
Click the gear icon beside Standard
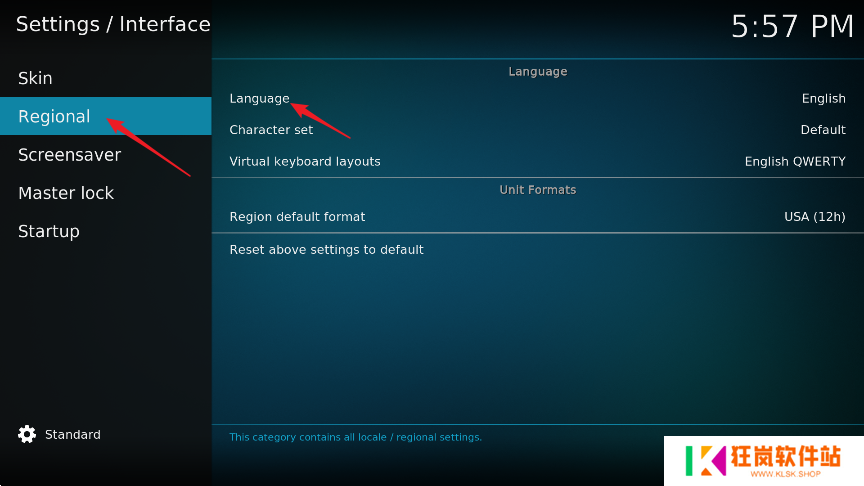[x=27, y=435]
